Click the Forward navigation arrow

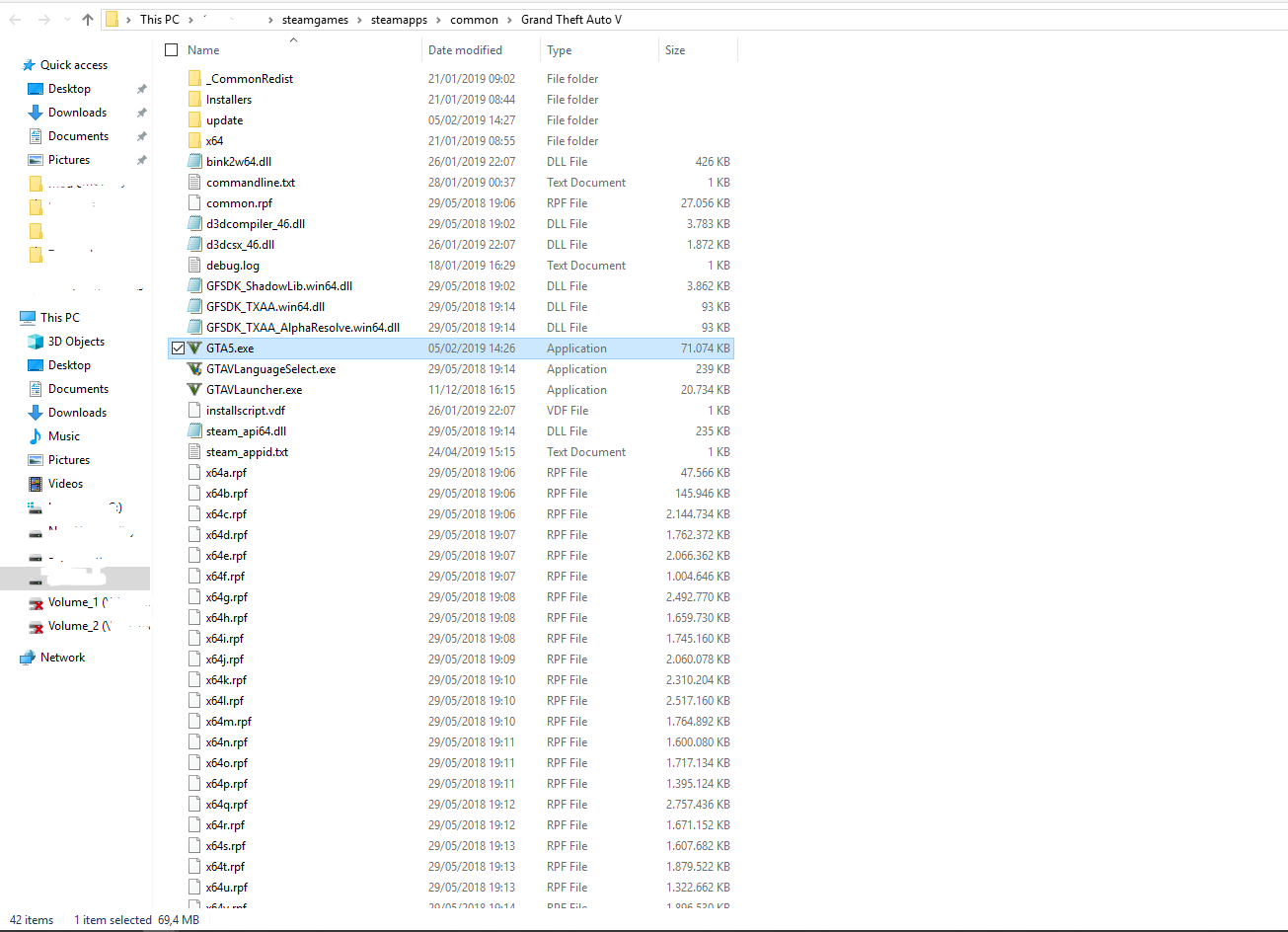click(x=43, y=20)
